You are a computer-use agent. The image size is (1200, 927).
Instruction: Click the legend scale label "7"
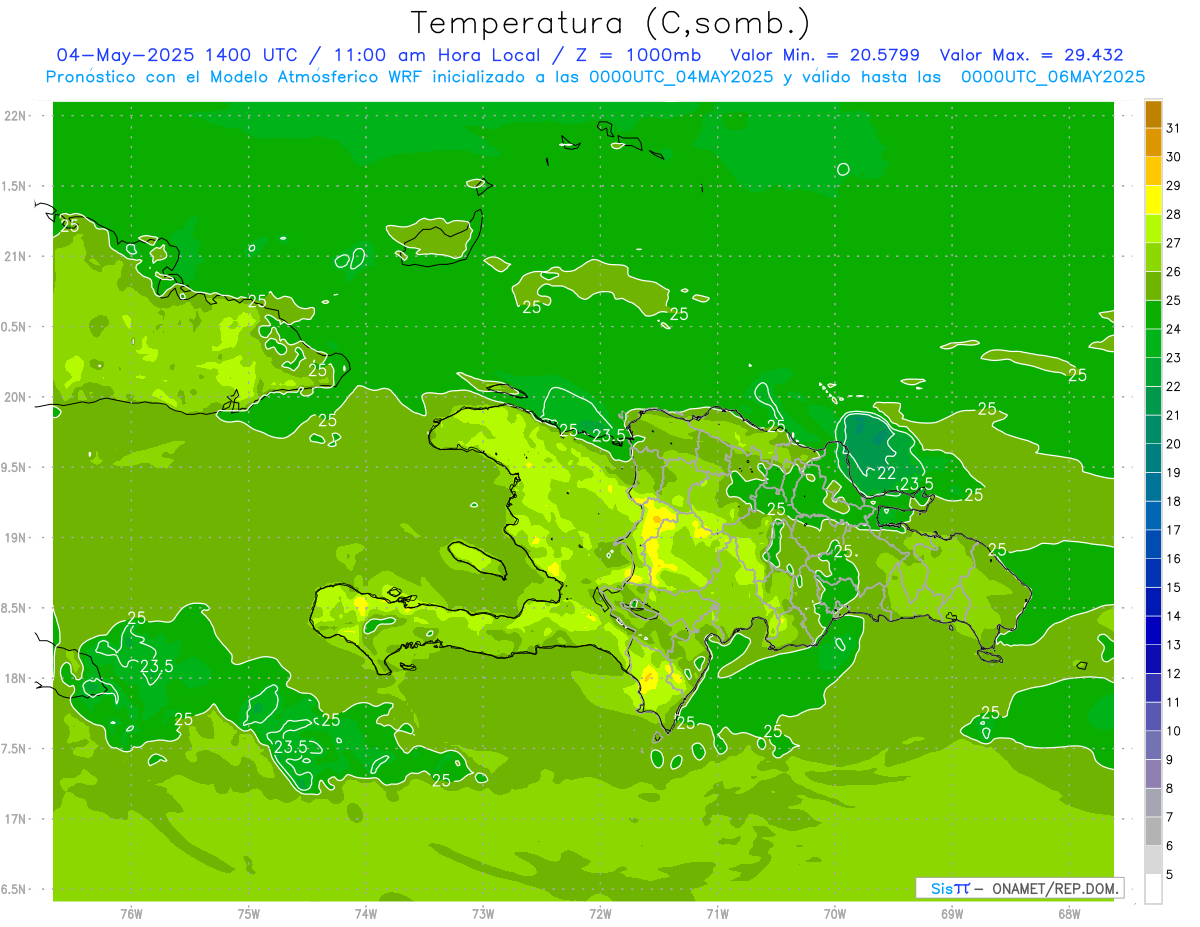(1170, 817)
